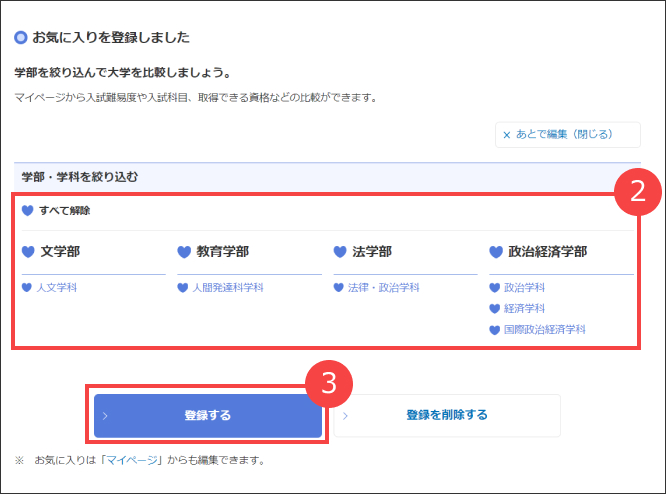Click heart icon beside すべて解除

pos(28,211)
